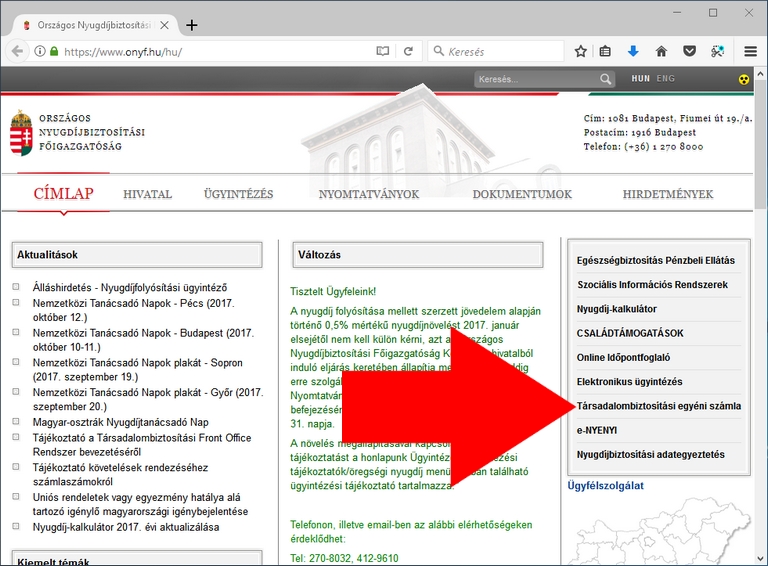Open the Firefox hamburger menu
Image resolution: width=768 pixels, height=566 pixels.
point(750,51)
